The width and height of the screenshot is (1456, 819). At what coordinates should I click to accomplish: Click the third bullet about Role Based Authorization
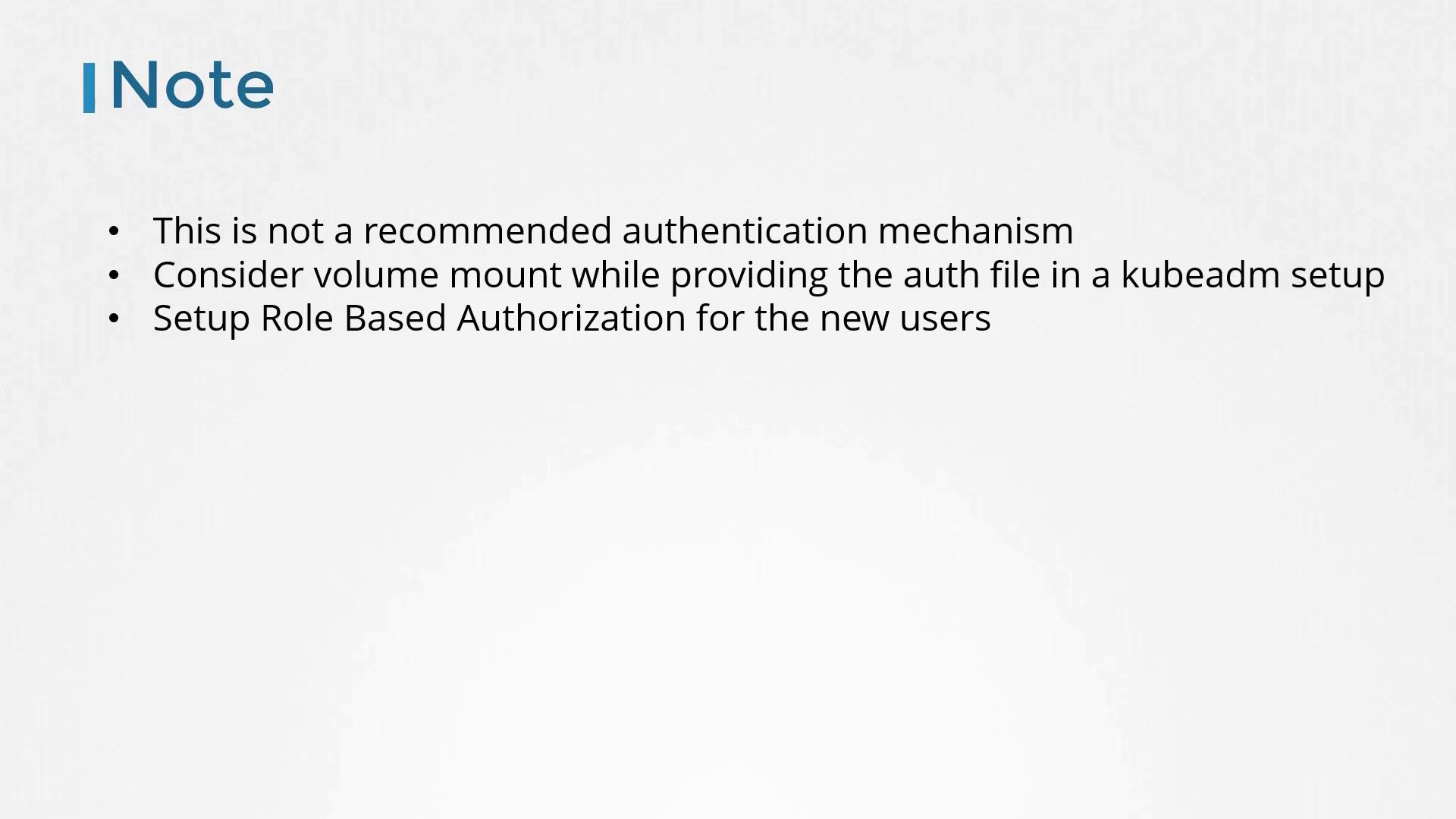click(571, 317)
